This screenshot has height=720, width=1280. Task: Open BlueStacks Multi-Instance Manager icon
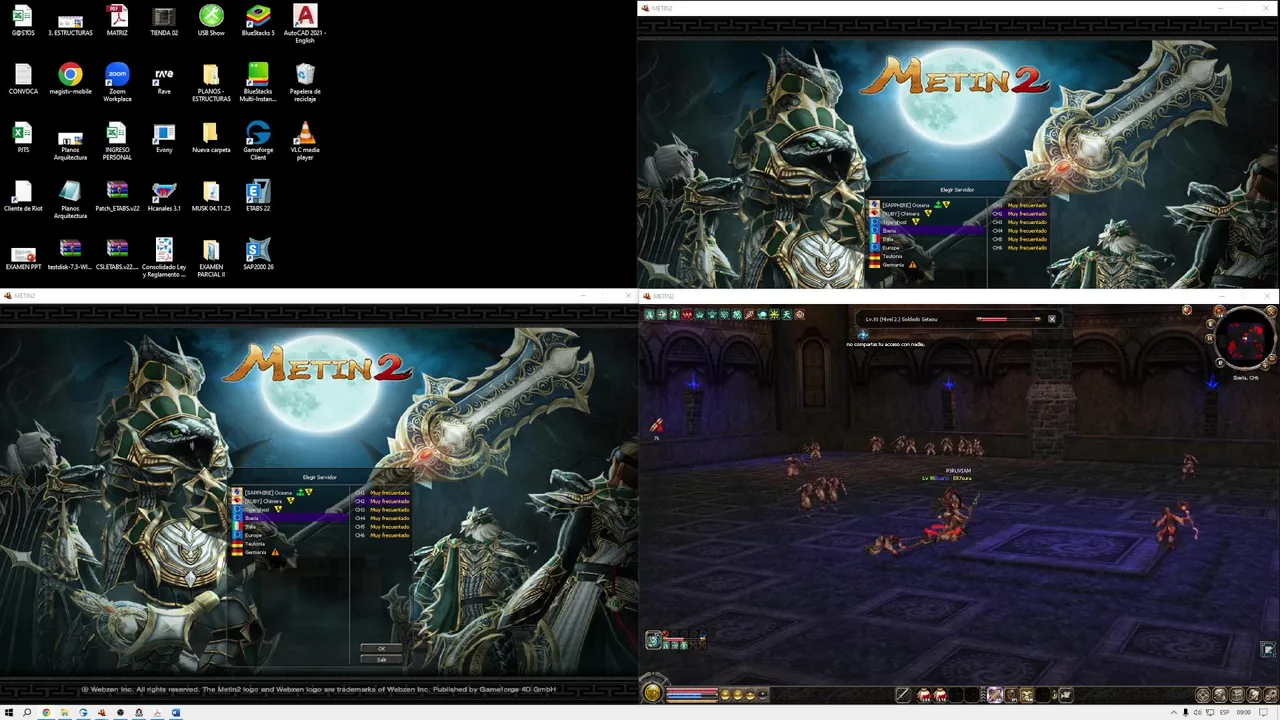258,80
